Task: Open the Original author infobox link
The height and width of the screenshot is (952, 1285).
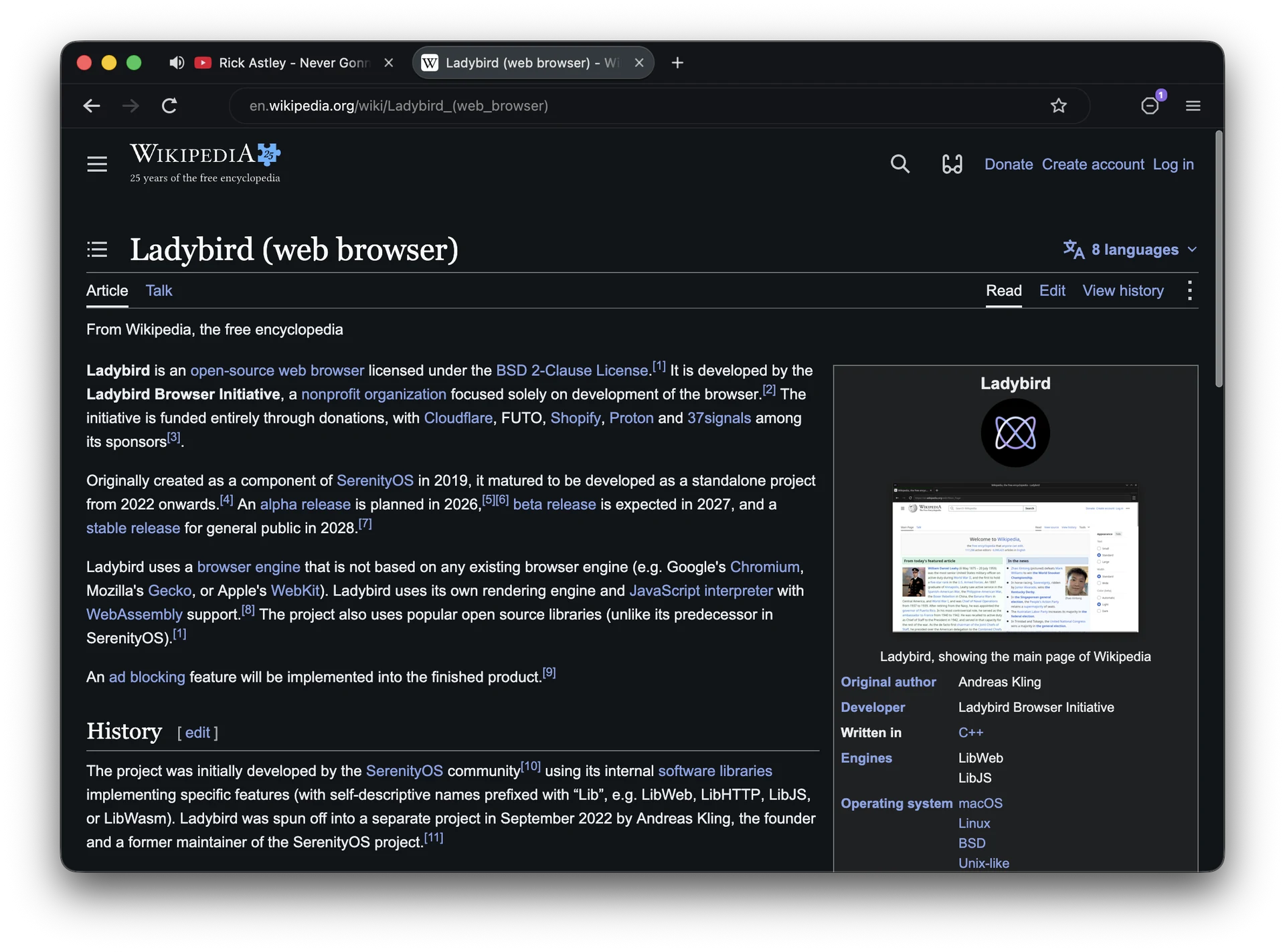Action: point(888,682)
